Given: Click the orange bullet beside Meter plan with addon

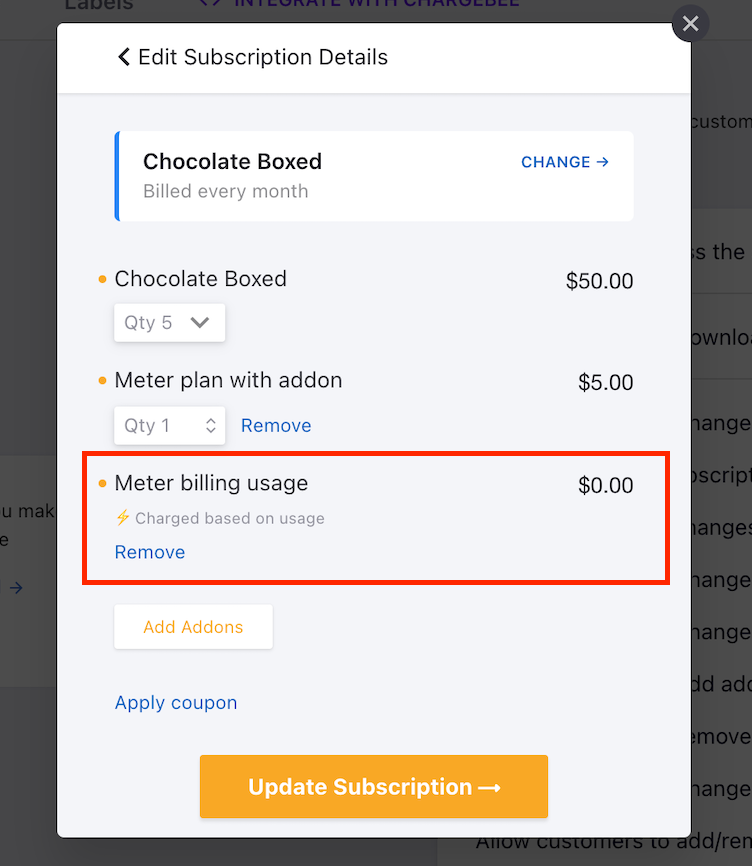Looking at the screenshot, I should [102, 381].
